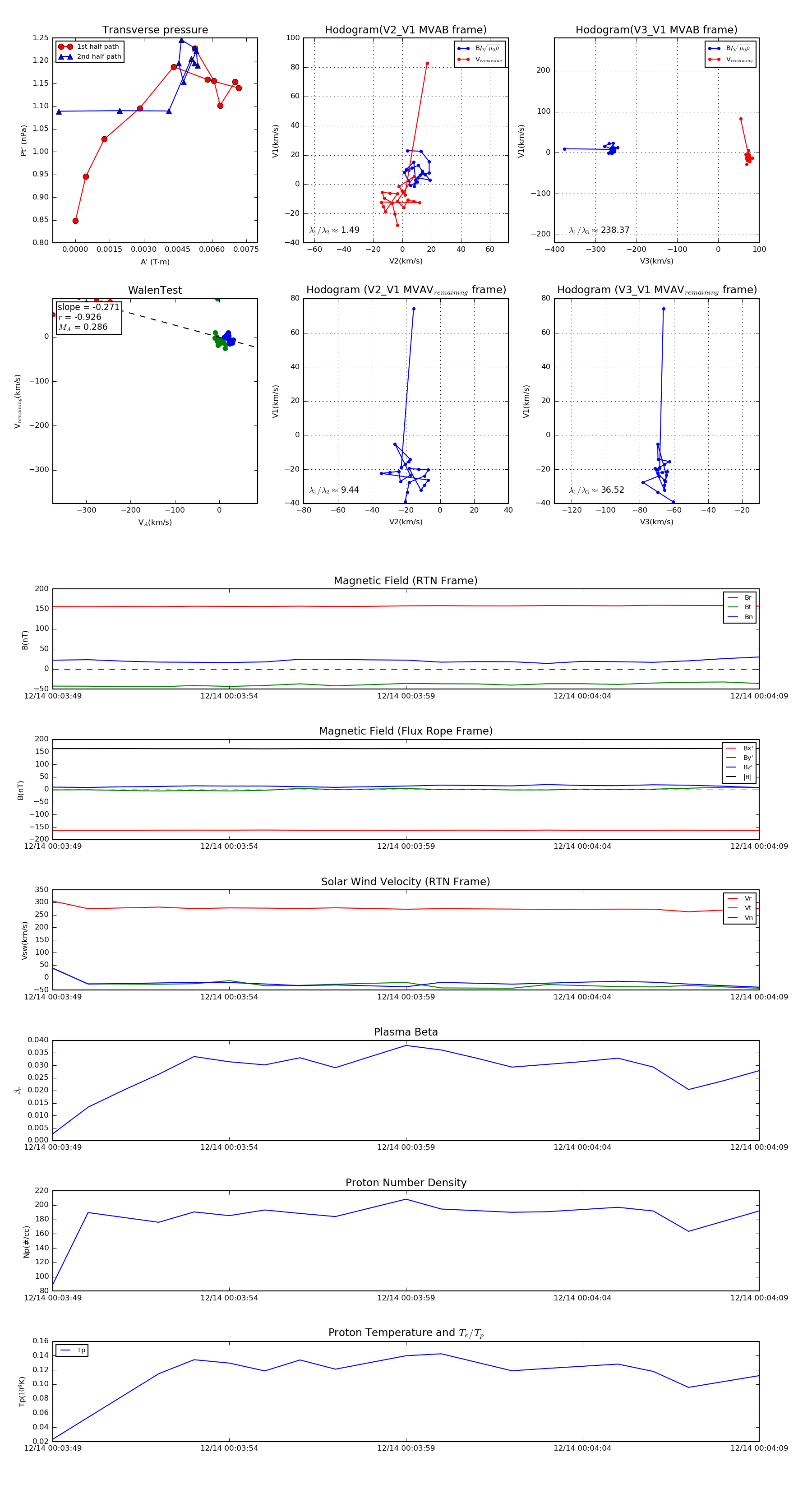Click V_remaining legend entry in V2_V1 MVAB hodogram
The width and height of the screenshot is (812, 1489).
[x=479, y=60]
